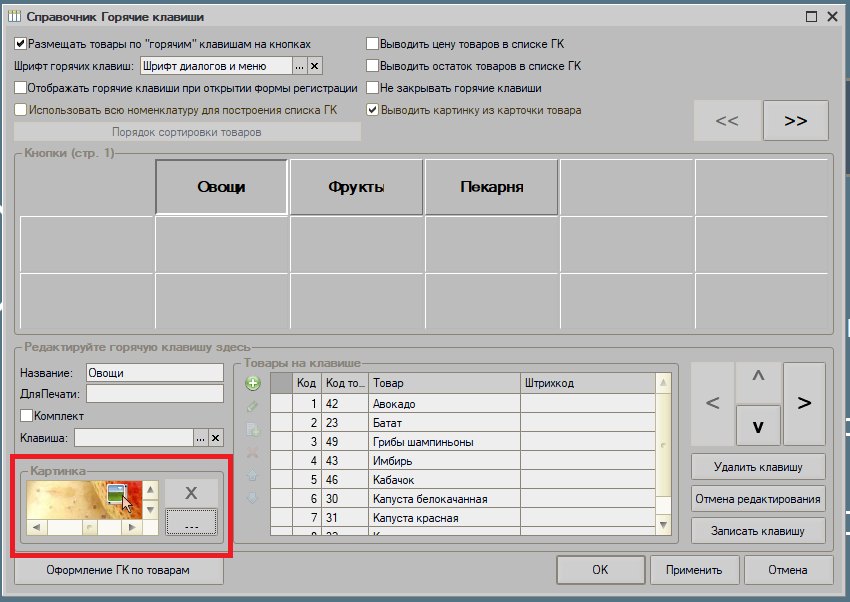
Task: Click the products table scrollbar down arrow
Action: click(x=664, y=525)
